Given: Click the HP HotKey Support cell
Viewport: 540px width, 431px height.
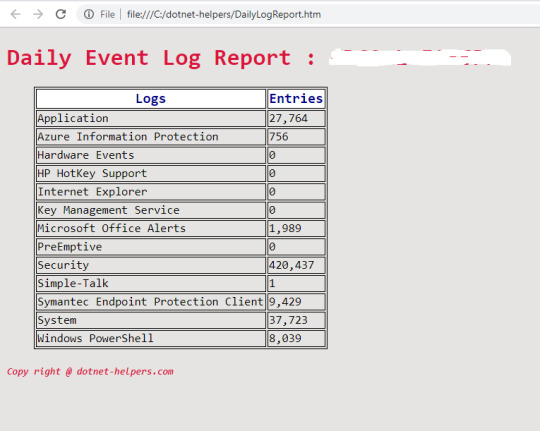Looking at the screenshot, I should (x=151, y=173).
